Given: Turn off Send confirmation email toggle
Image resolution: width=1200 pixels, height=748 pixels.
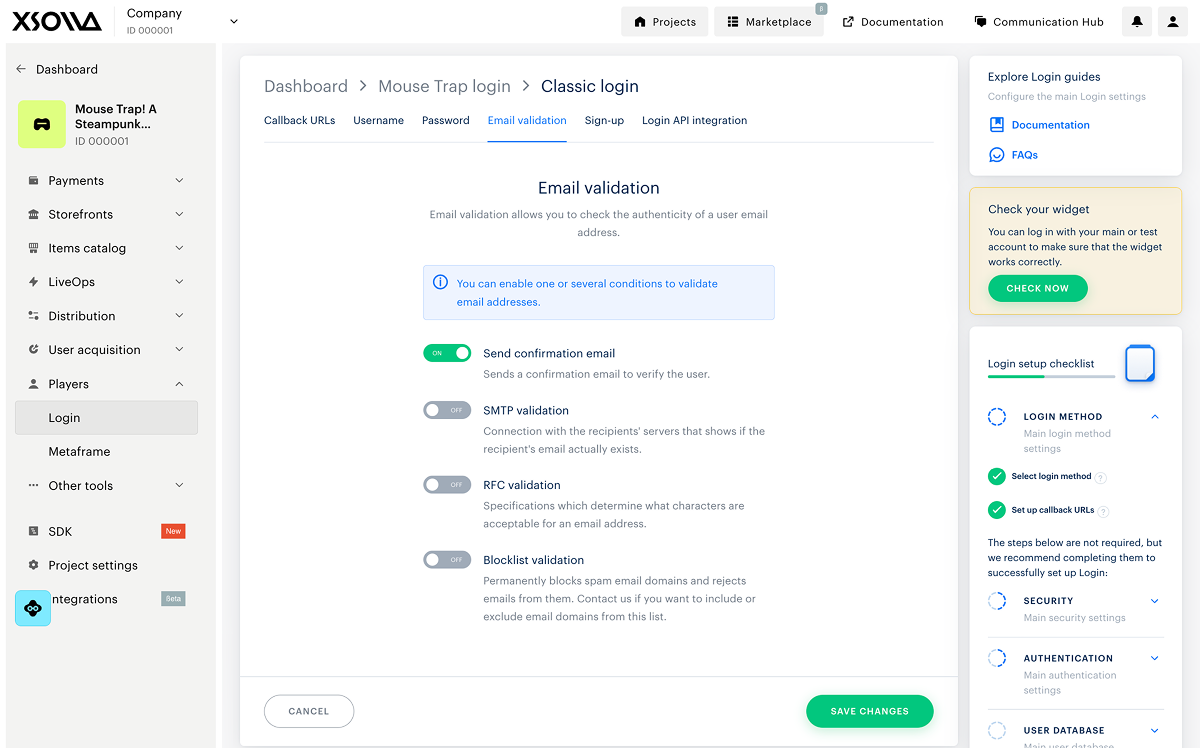Looking at the screenshot, I should [447, 353].
